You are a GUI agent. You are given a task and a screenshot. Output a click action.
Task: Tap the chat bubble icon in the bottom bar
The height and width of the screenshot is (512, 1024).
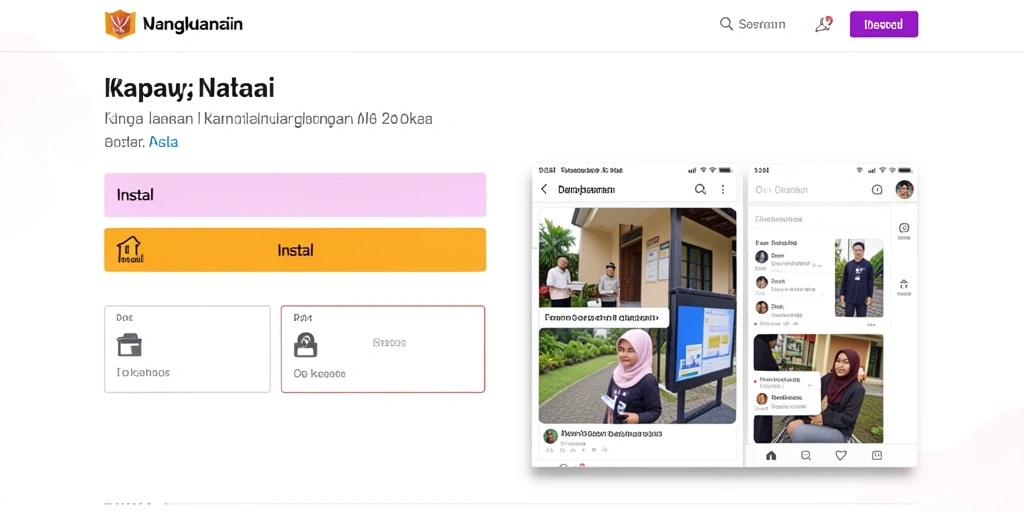(806, 455)
